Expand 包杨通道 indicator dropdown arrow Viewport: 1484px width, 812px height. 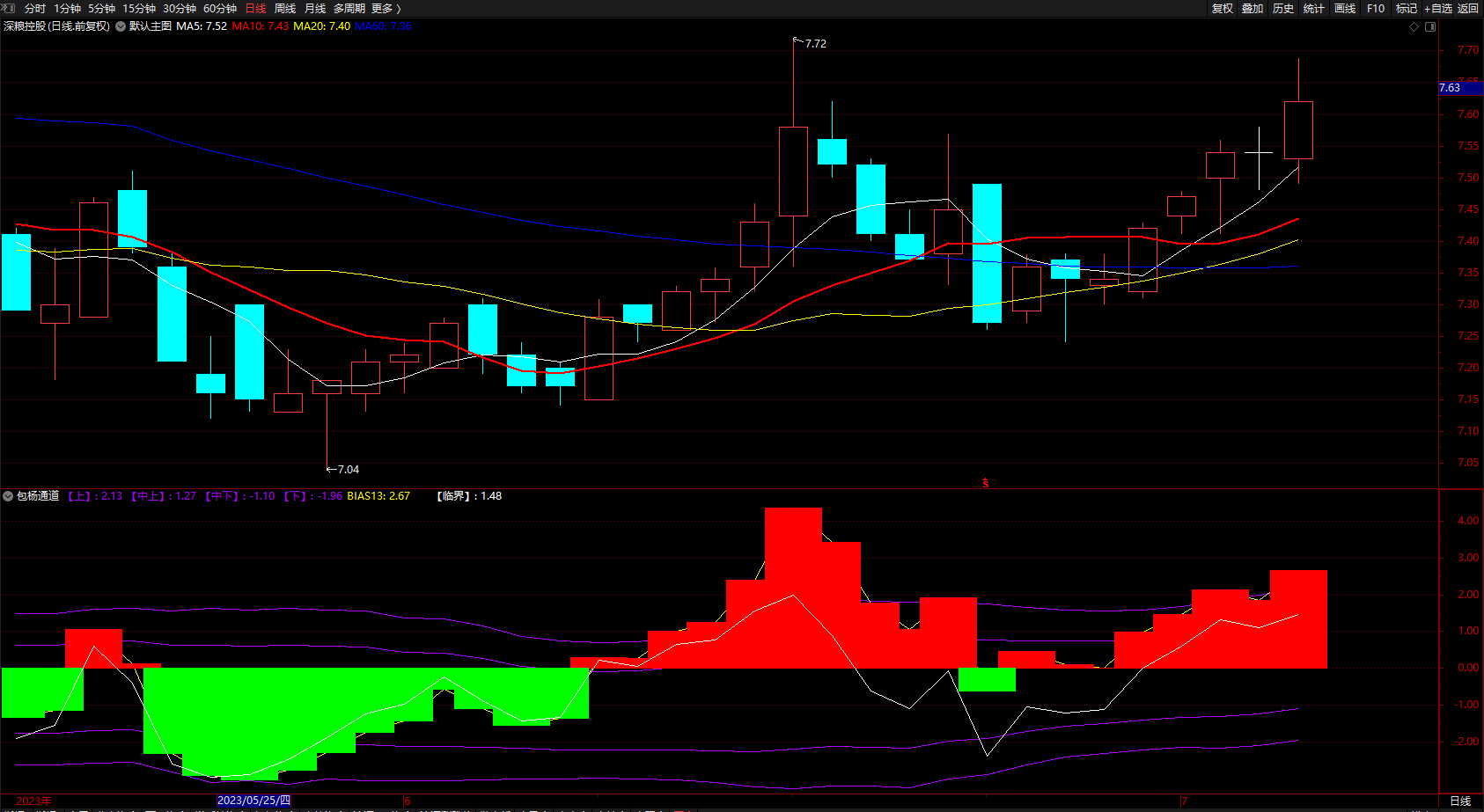(8, 496)
